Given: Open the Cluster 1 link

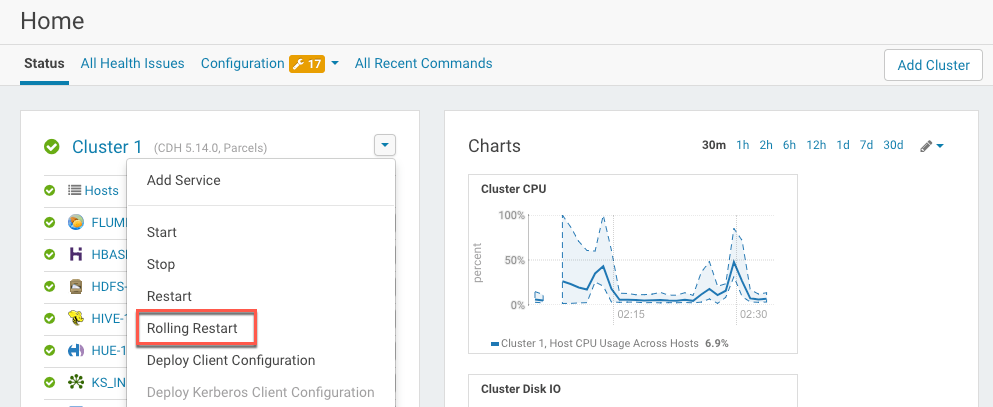Looking at the screenshot, I should (107, 147).
